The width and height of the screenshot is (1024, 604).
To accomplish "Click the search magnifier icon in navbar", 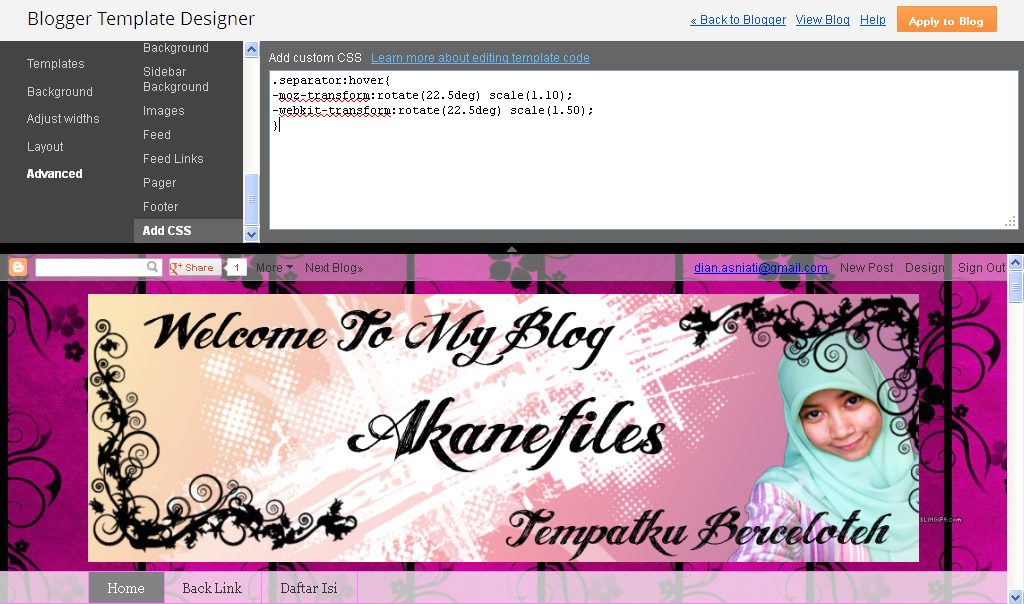I will (152, 266).
